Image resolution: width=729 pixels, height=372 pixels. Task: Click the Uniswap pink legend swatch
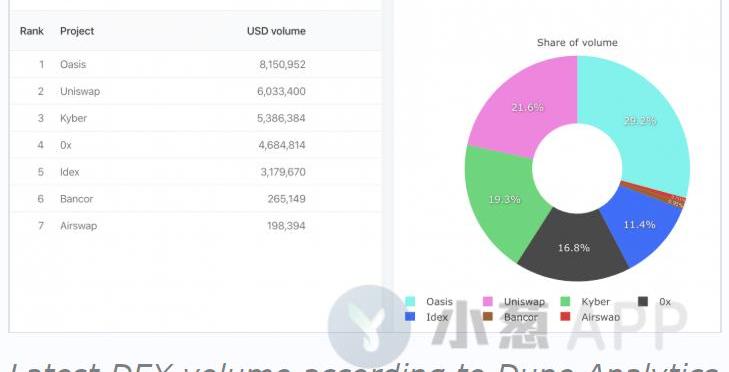pos(488,301)
